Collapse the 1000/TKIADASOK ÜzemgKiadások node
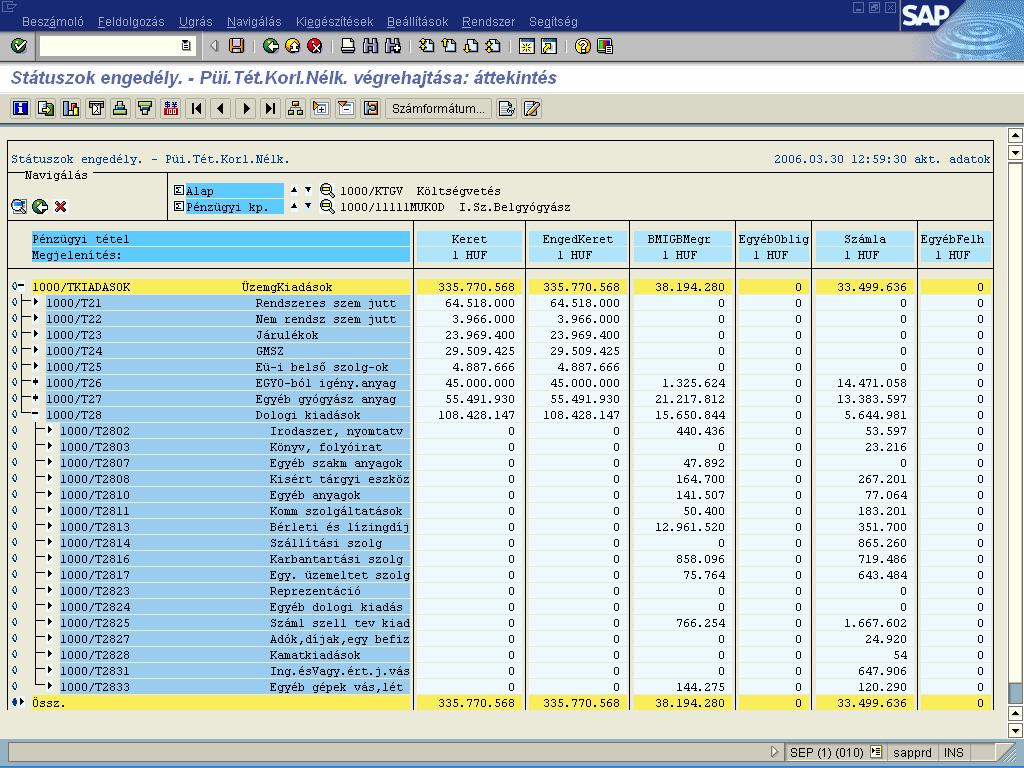The width and height of the screenshot is (1024, 768). (22, 286)
